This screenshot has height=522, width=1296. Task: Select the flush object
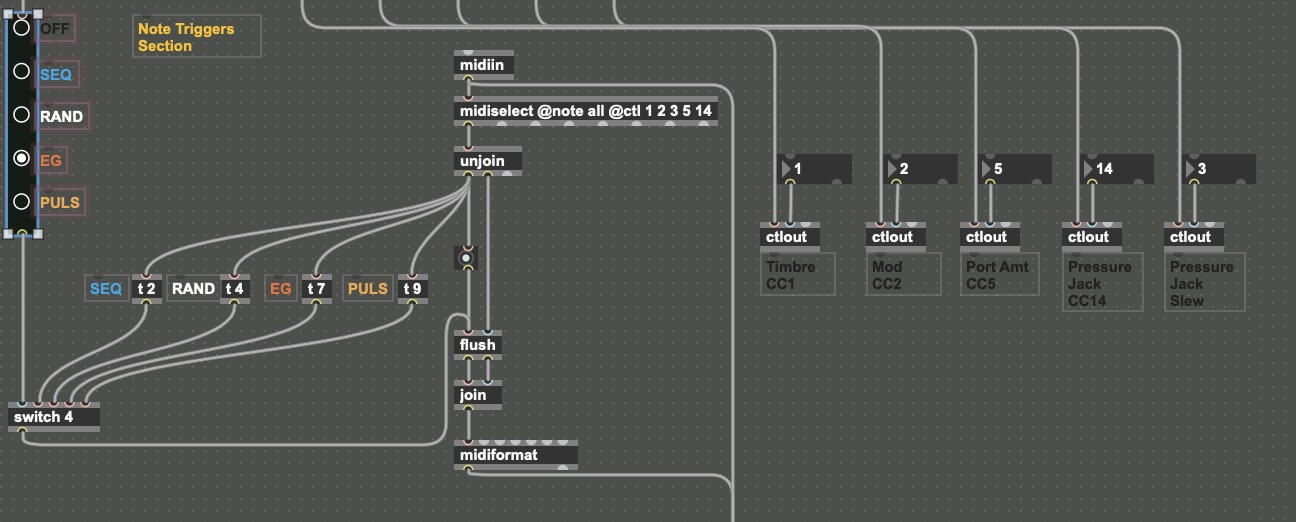(478, 345)
